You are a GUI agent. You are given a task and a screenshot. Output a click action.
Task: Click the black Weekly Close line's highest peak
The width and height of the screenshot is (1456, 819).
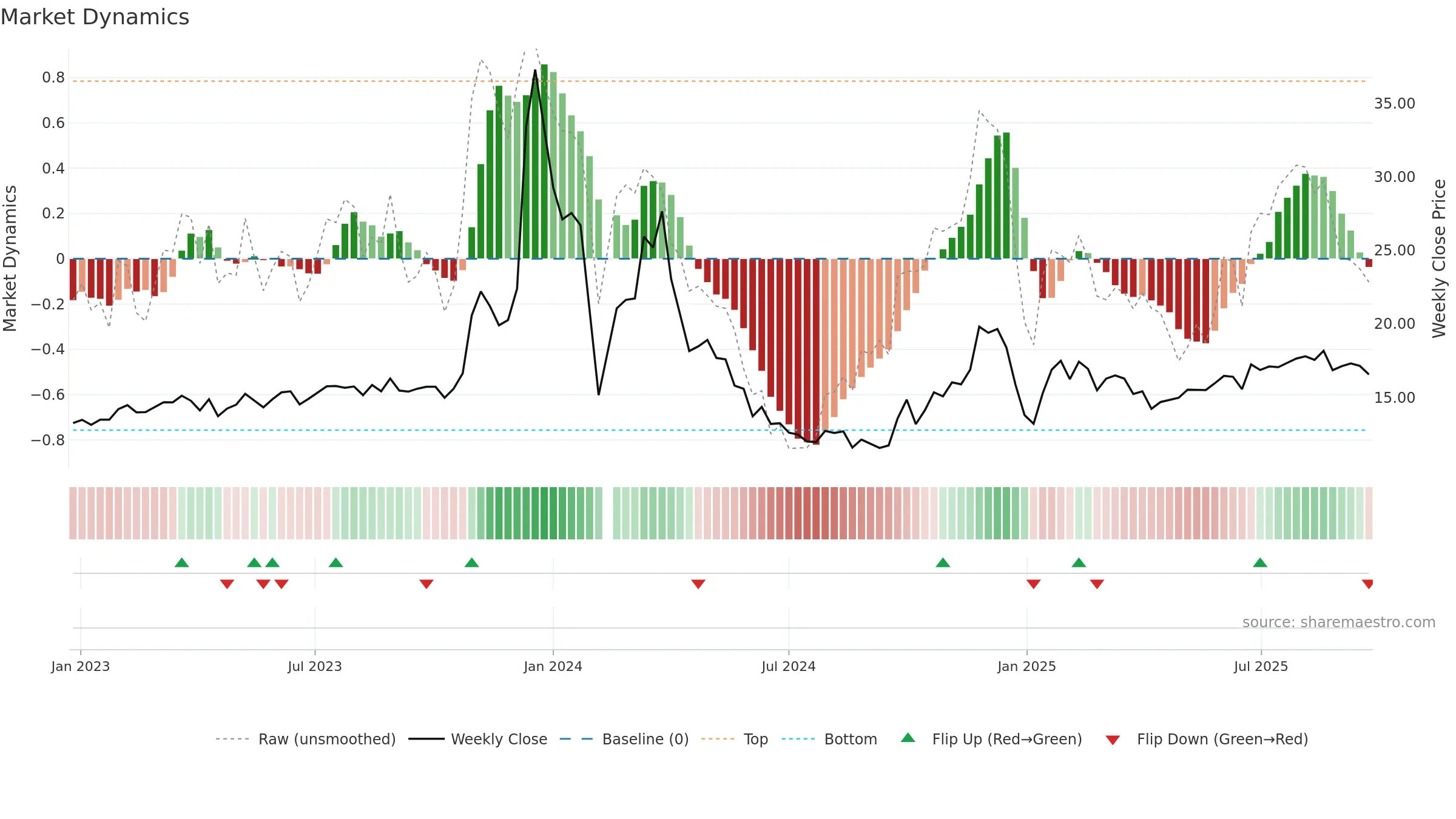535,70
